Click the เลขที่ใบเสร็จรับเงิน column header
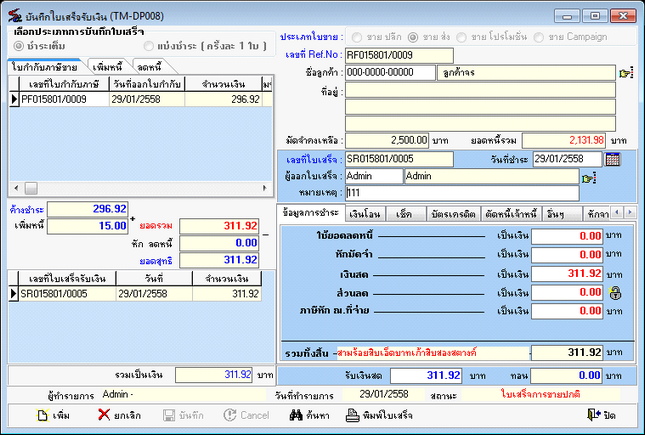Screen dimensions: 645x435 (67, 279)
